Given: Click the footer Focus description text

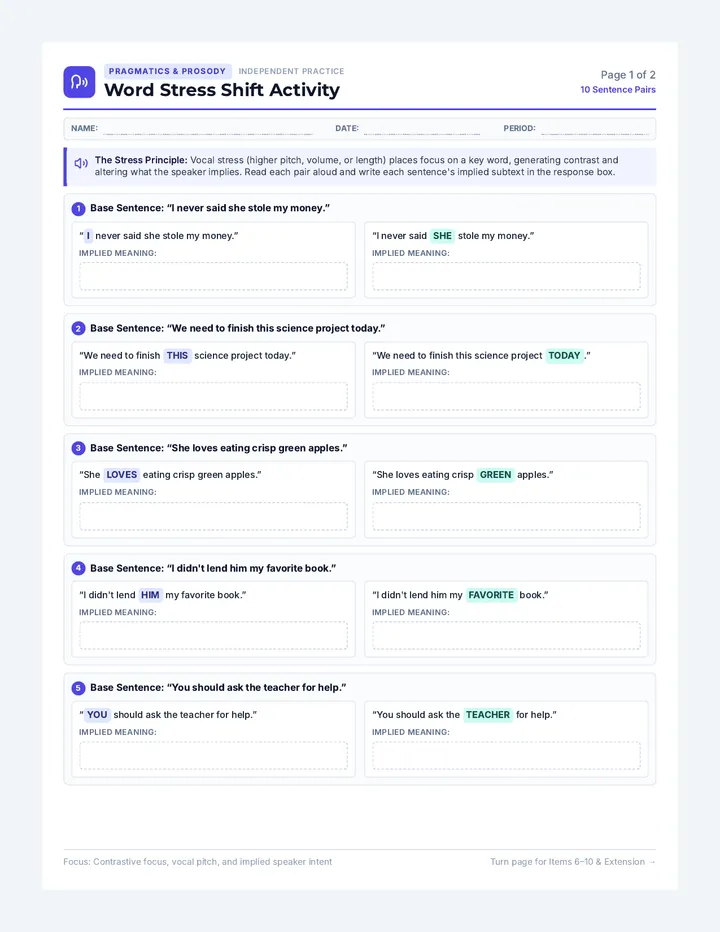Looking at the screenshot, I should (x=197, y=862).
